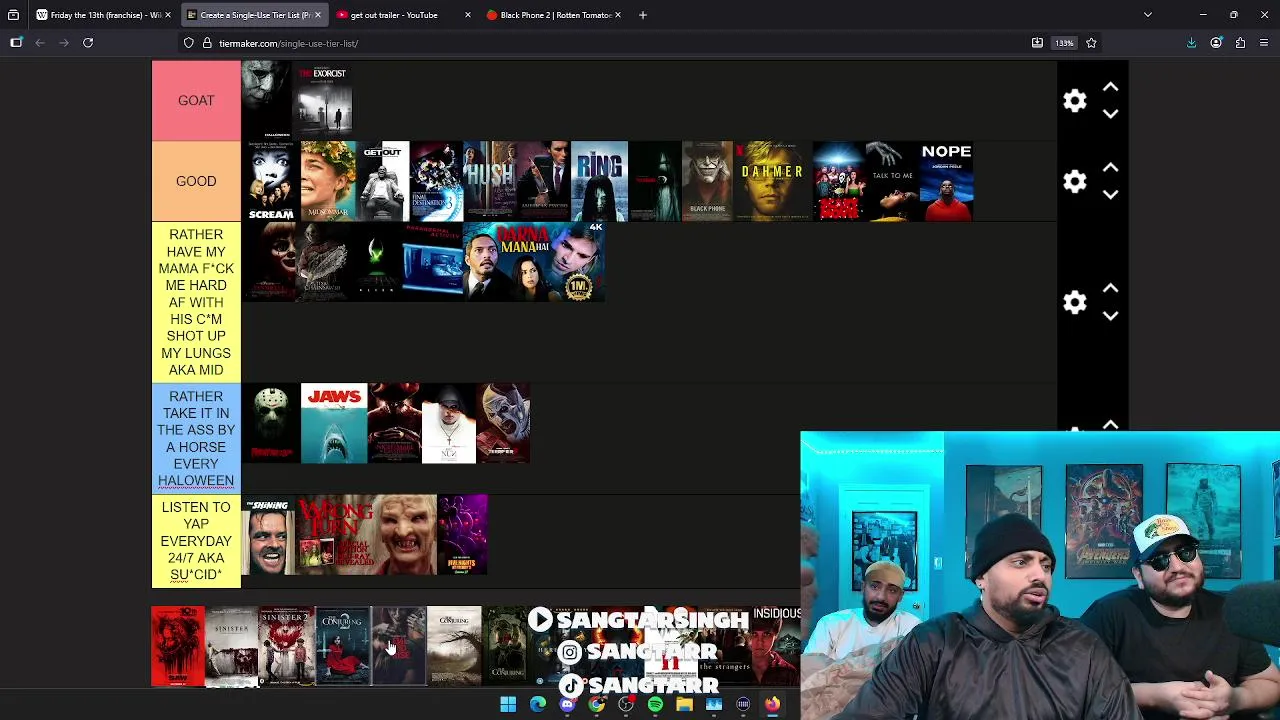1280x720 pixels.
Task: Move the MID tier row down
Action: click(x=1110, y=316)
